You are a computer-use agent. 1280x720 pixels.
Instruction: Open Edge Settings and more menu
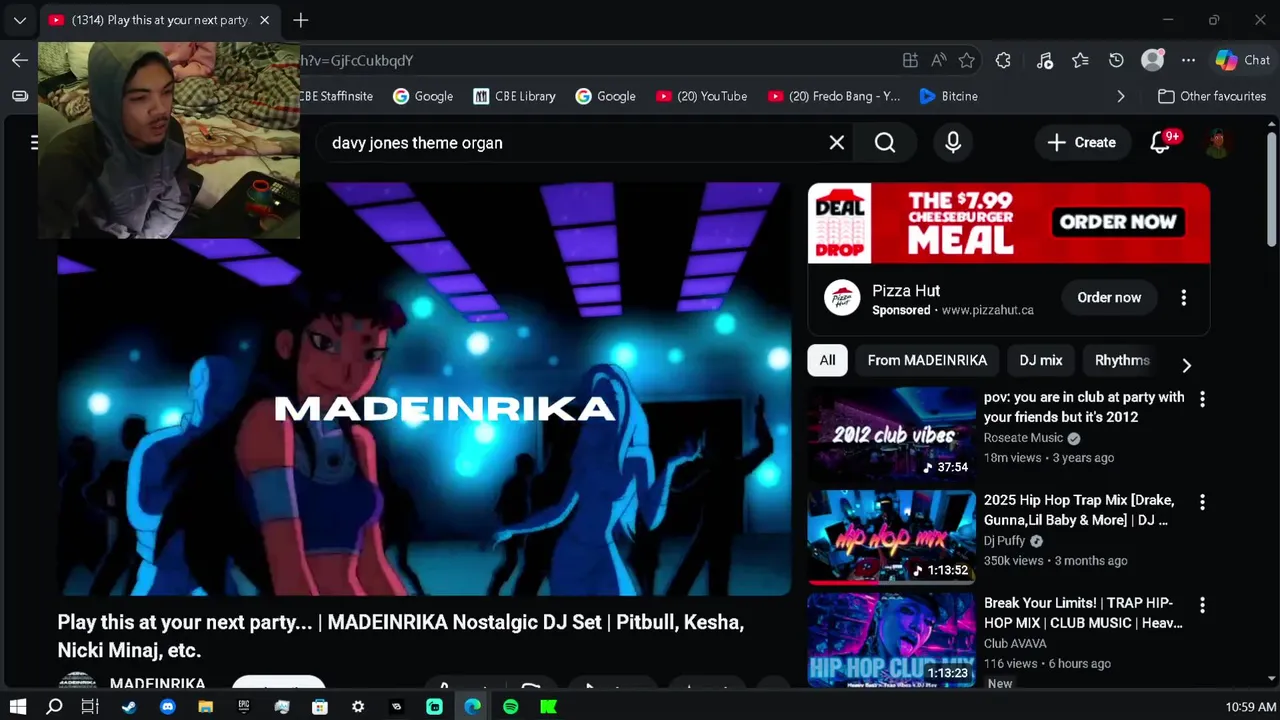(x=1188, y=60)
